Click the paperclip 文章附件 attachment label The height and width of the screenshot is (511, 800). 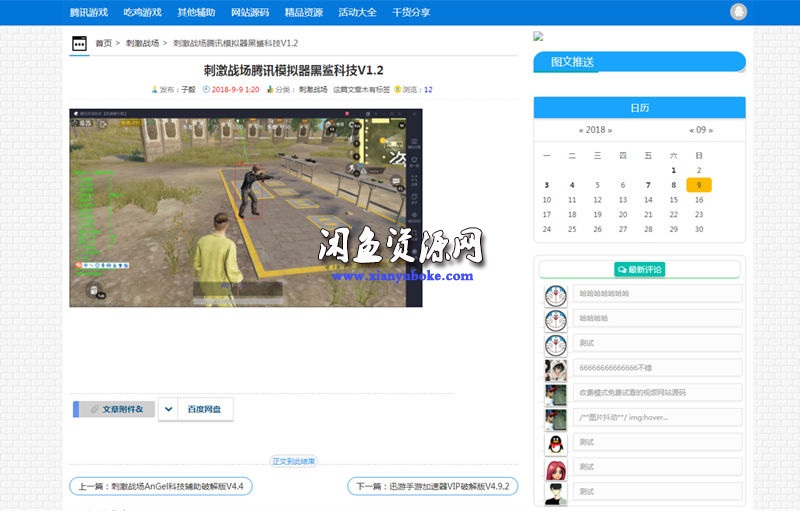click(114, 409)
